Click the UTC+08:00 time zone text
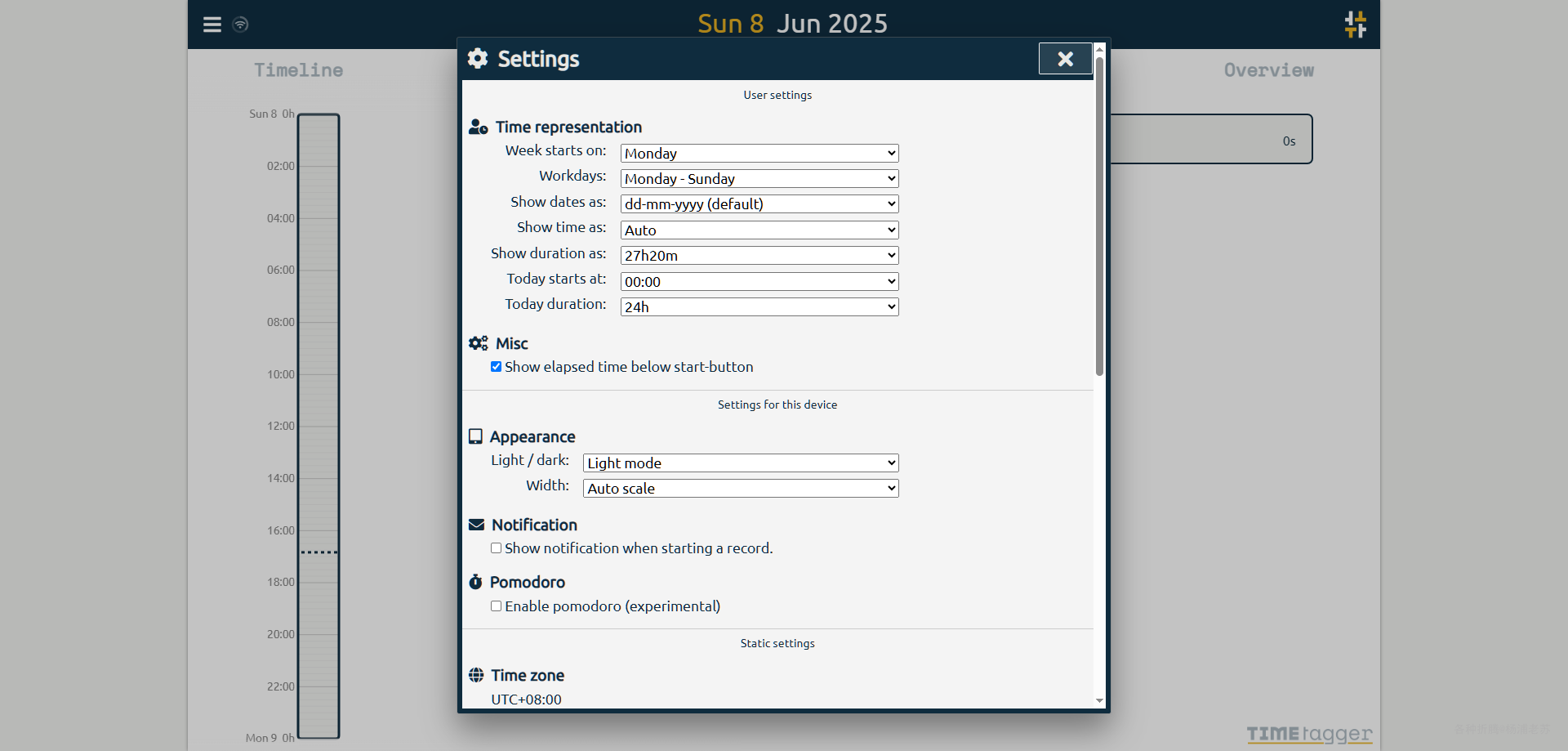Image resolution: width=1568 pixels, height=751 pixels. [x=527, y=700]
